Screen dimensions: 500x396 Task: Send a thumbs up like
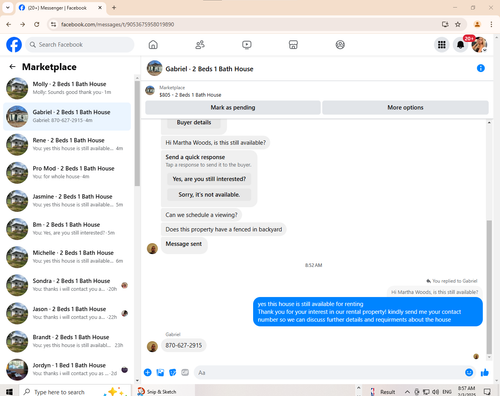[x=485, y=372]
